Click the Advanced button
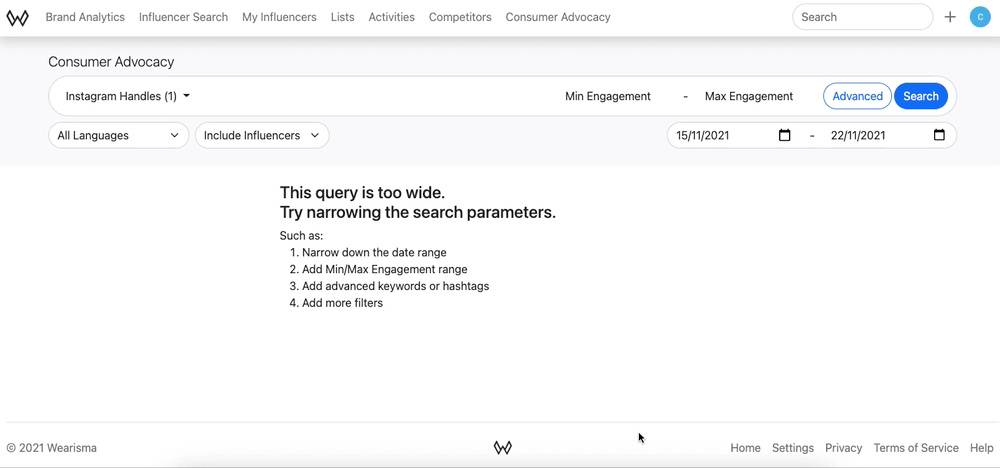Screen dimensions: 1000x468 (857, 96)
